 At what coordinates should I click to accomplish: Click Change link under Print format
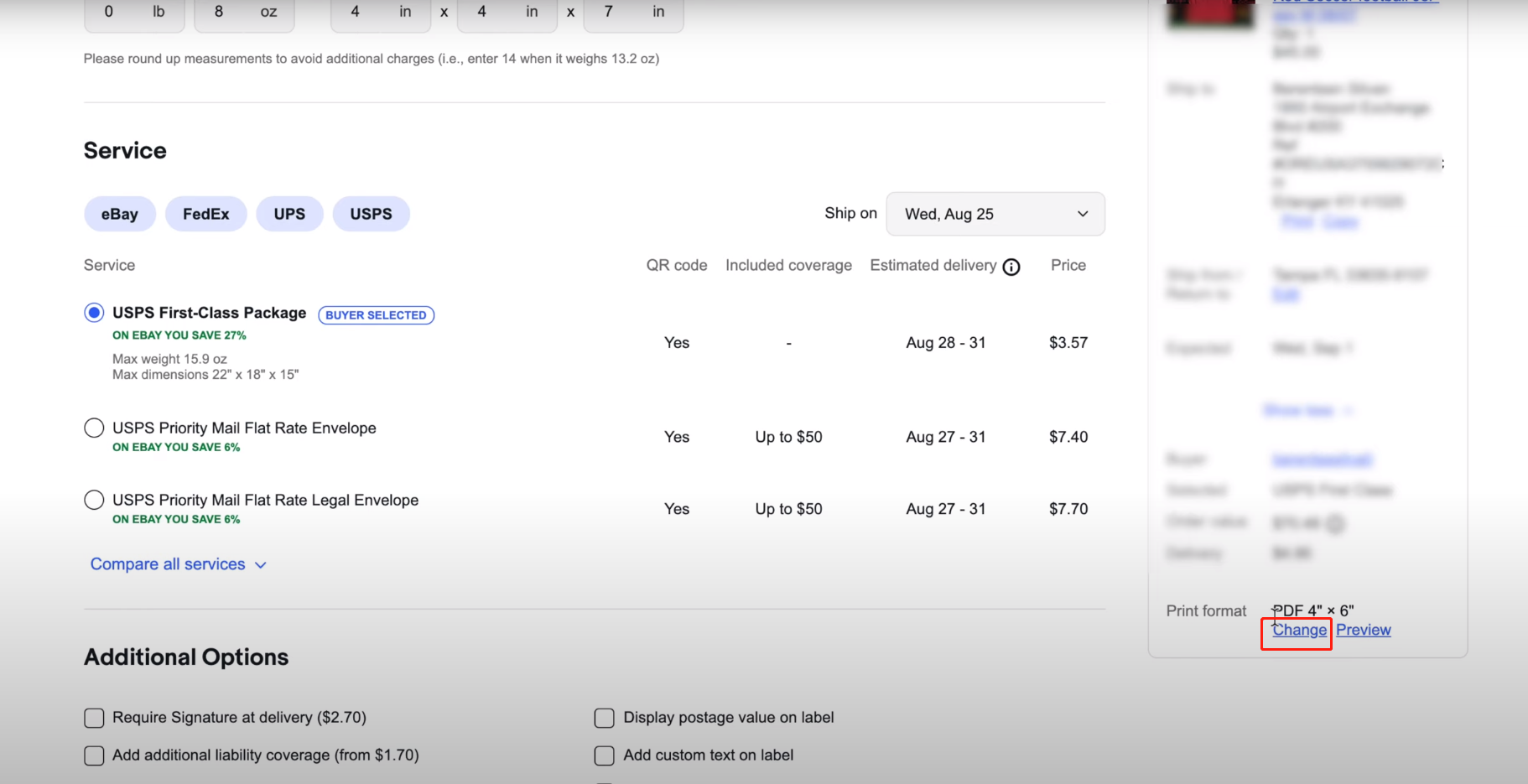1299,630
